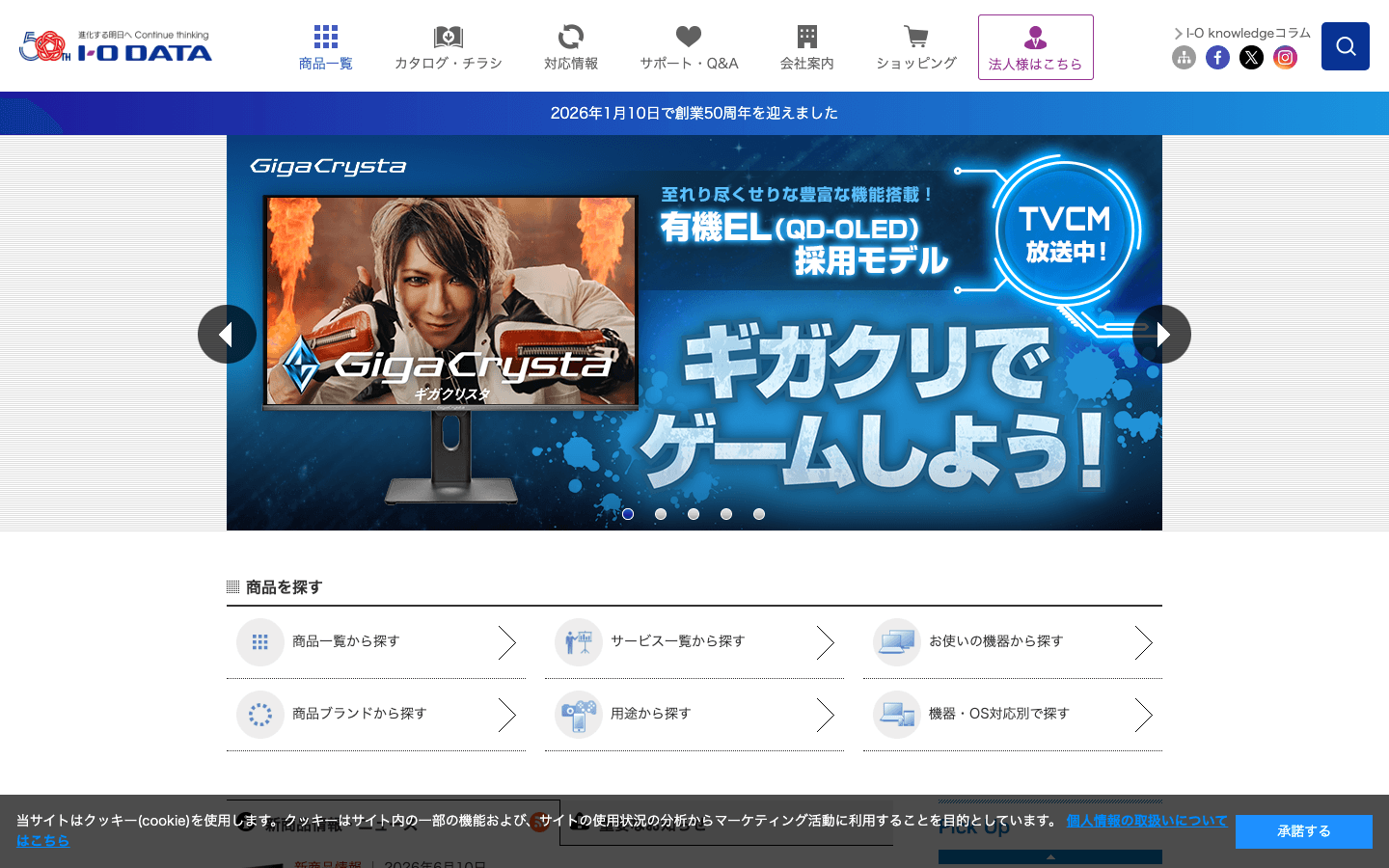Click the usage icon beside 用途から探す

pyautogui.click(x=579, y=715)
